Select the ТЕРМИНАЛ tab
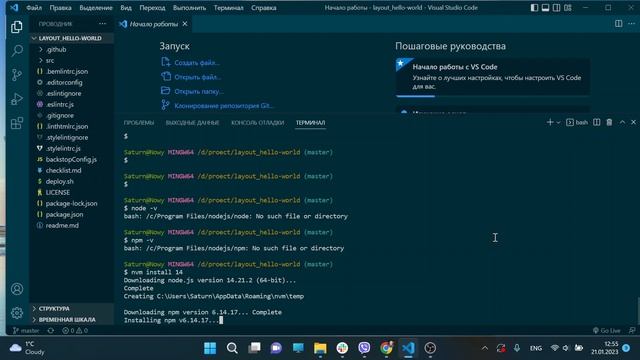 [x=311, y=123]
